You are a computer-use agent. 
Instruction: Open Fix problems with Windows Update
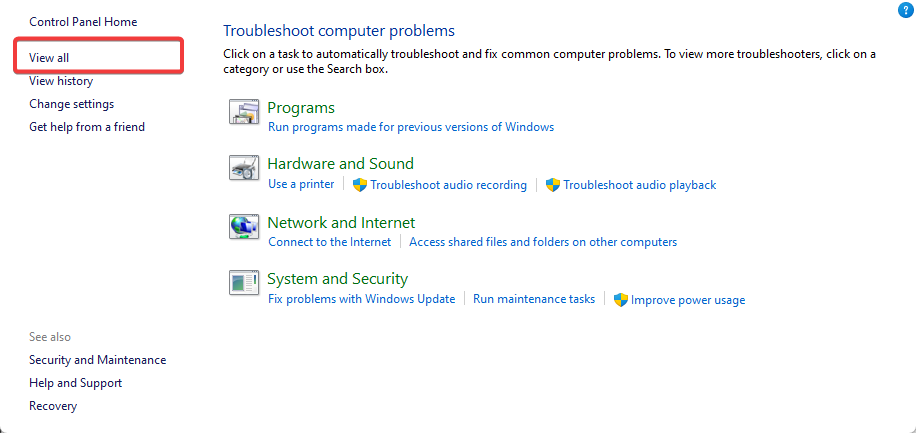click(361, 299)
